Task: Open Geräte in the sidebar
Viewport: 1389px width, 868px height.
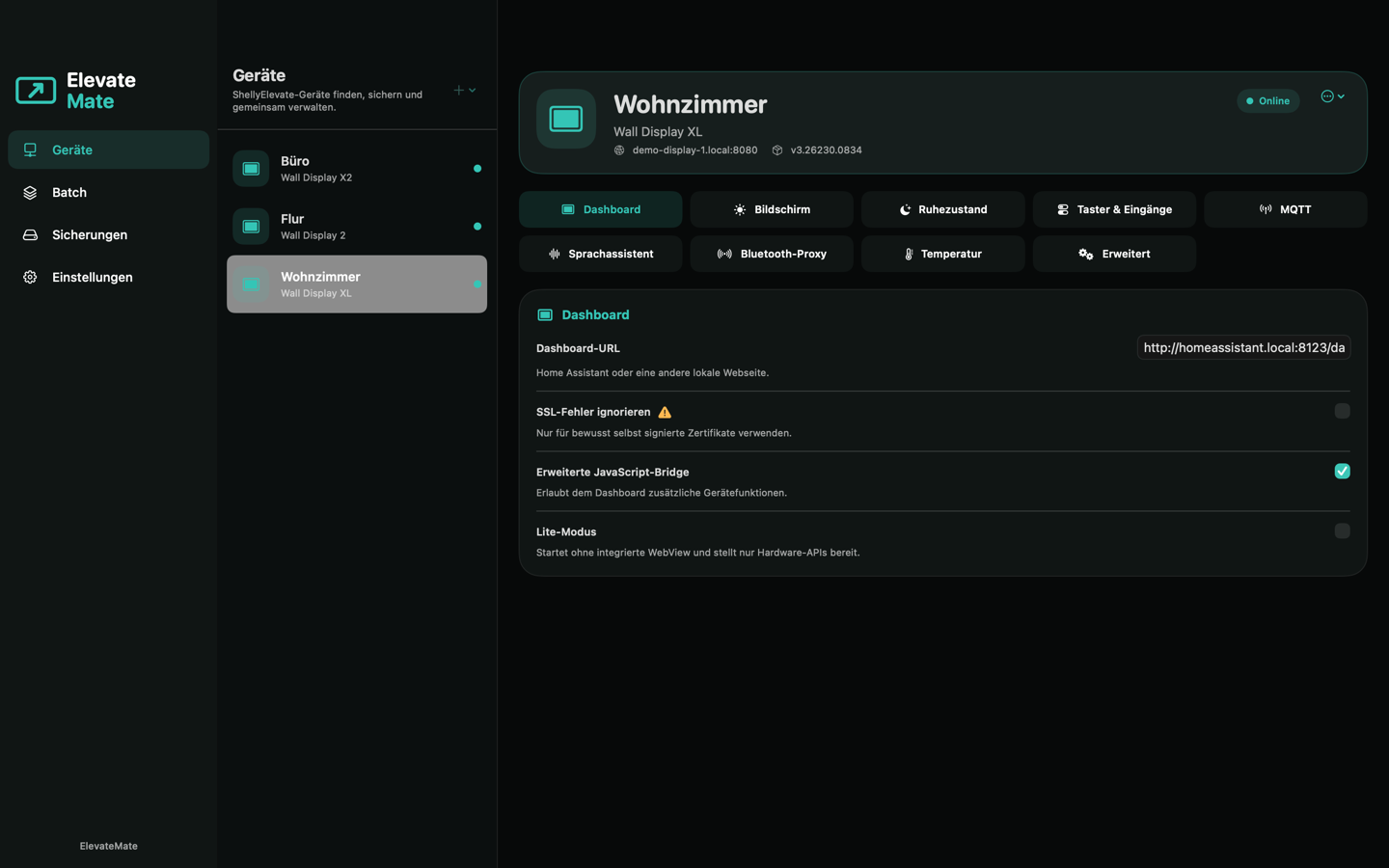Action: 108,149
